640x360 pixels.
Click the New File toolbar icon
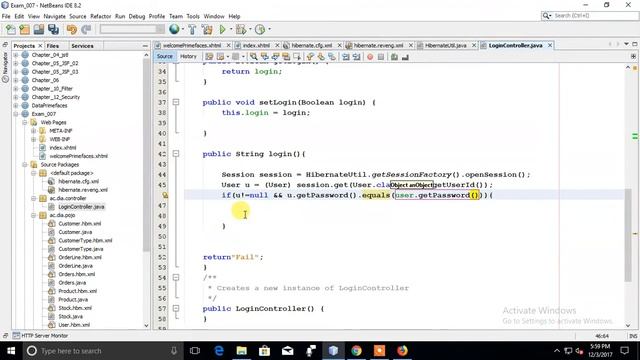tap(11, 29)
